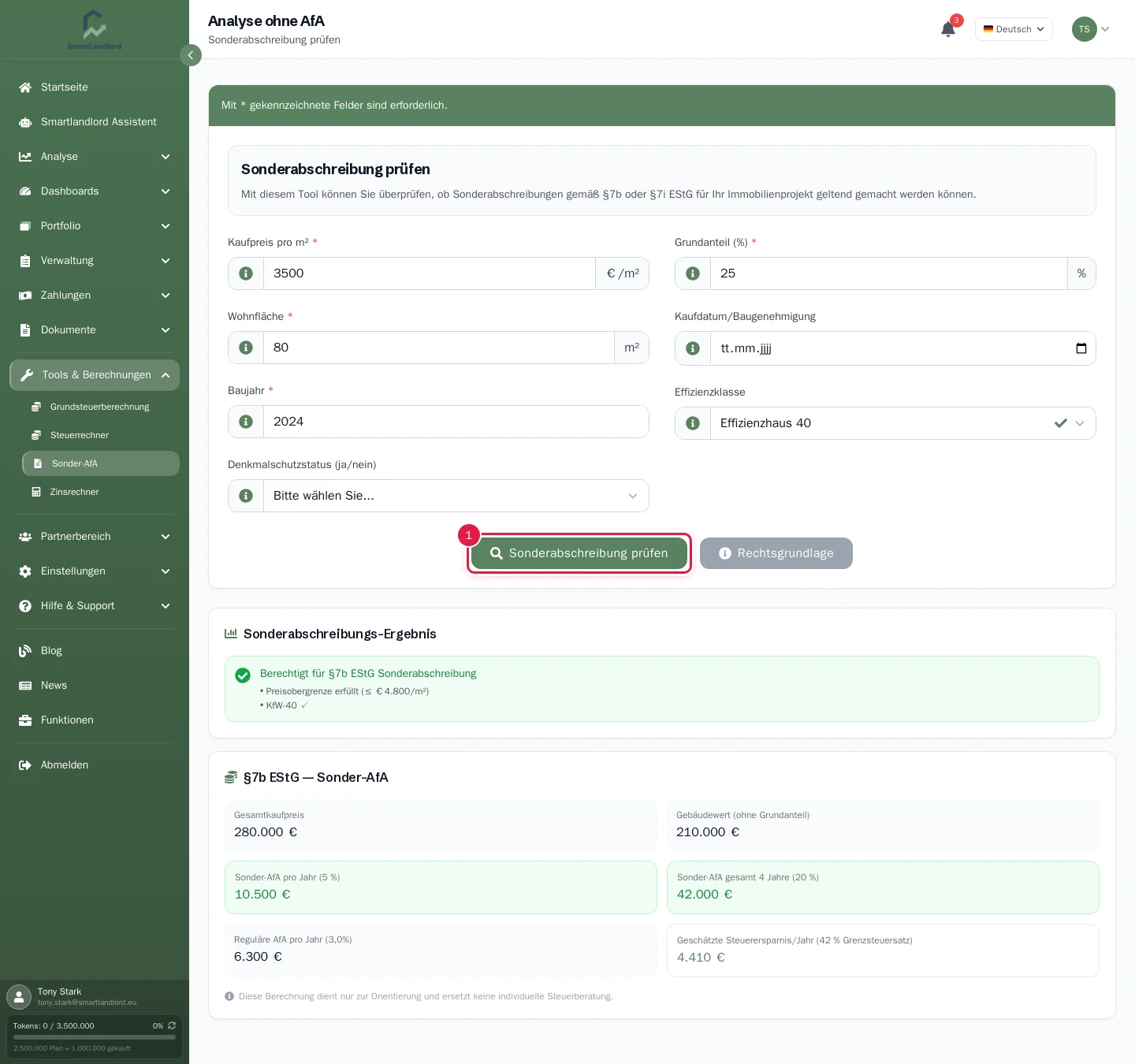Click the Rechtsgrundlage button
1135x1064 pixels.
point(776,553)
